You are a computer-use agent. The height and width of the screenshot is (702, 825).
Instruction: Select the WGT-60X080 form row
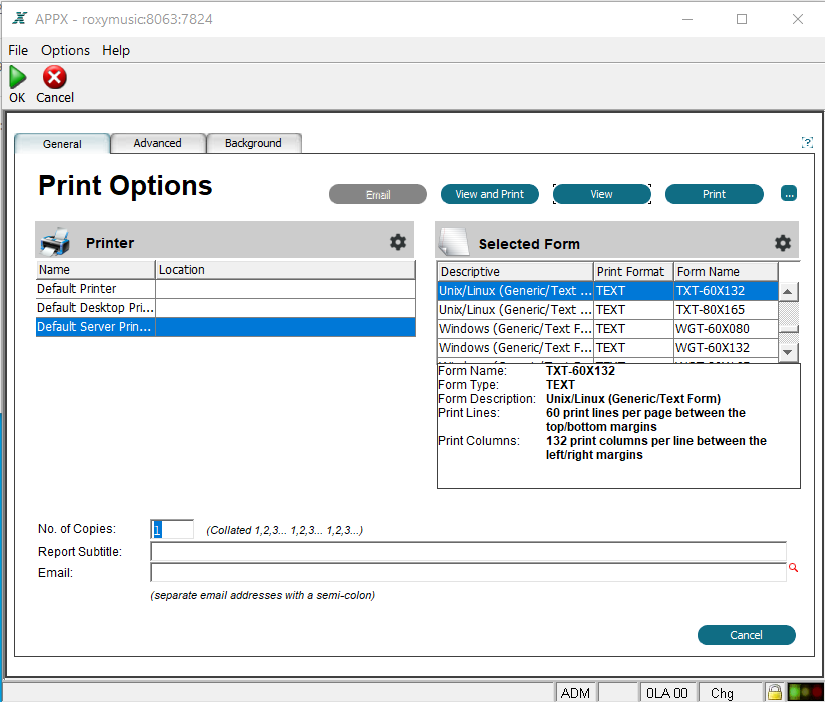coord(608,329)
